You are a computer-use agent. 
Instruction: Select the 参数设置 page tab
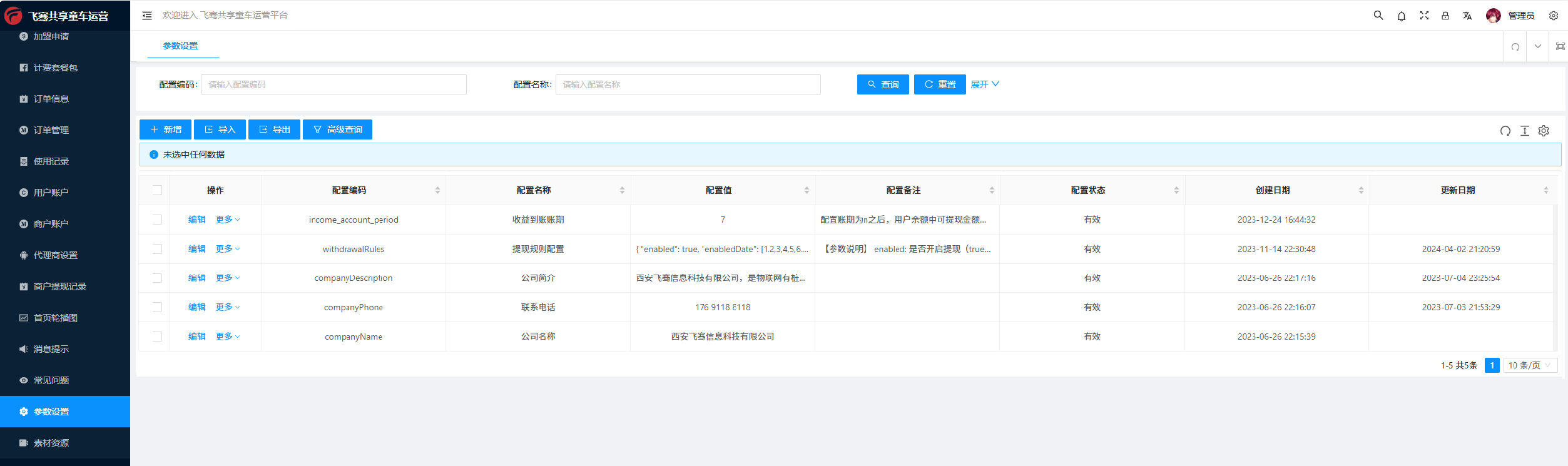click(181, 46)
